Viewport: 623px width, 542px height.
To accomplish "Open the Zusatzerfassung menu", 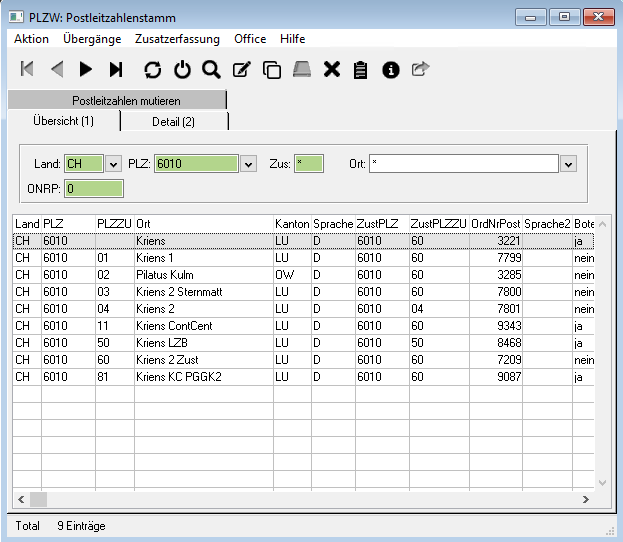I will [x=177, y=39].
